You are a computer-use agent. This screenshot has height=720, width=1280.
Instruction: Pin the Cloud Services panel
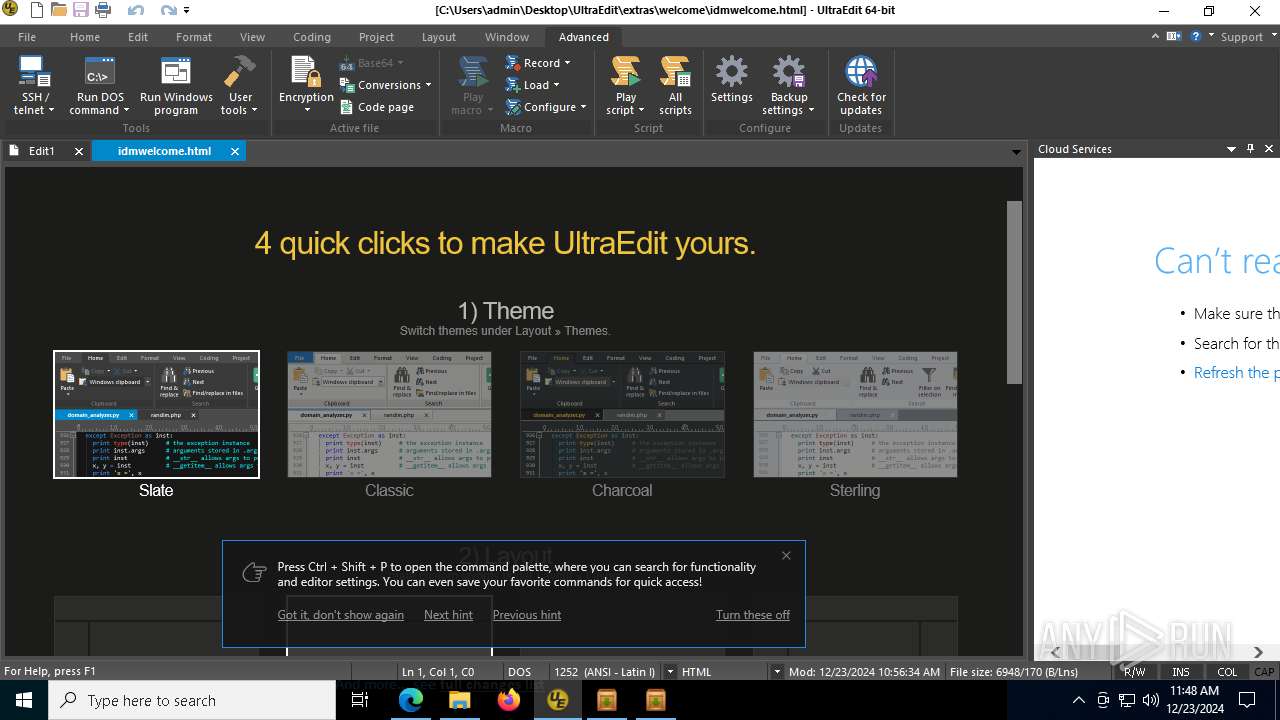1250,149
